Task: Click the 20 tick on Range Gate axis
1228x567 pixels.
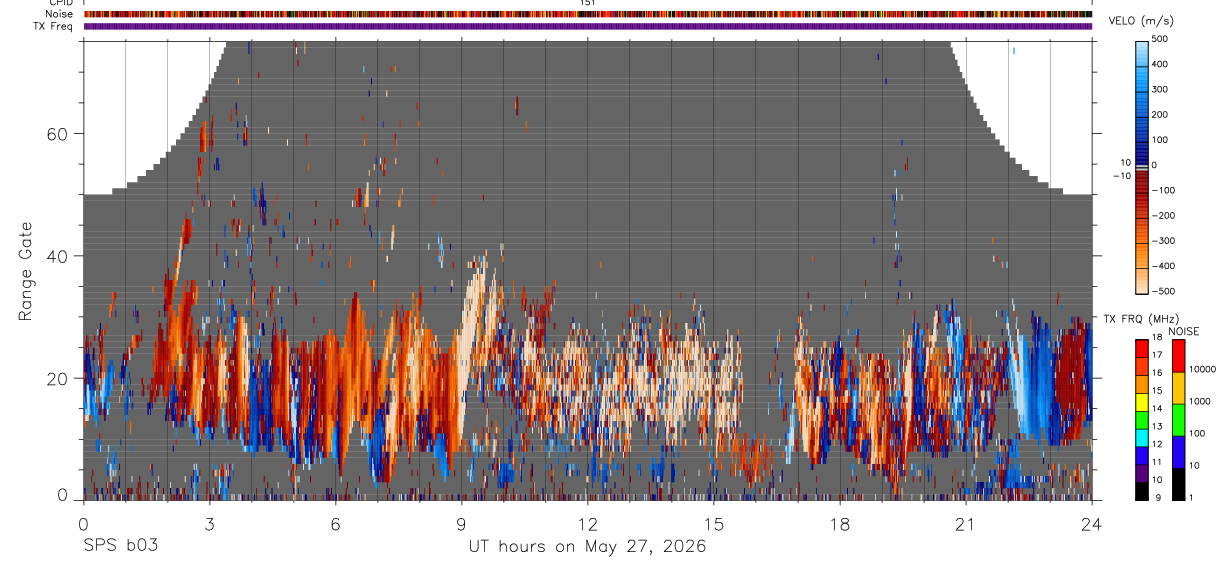Action: tap(57, 378)
